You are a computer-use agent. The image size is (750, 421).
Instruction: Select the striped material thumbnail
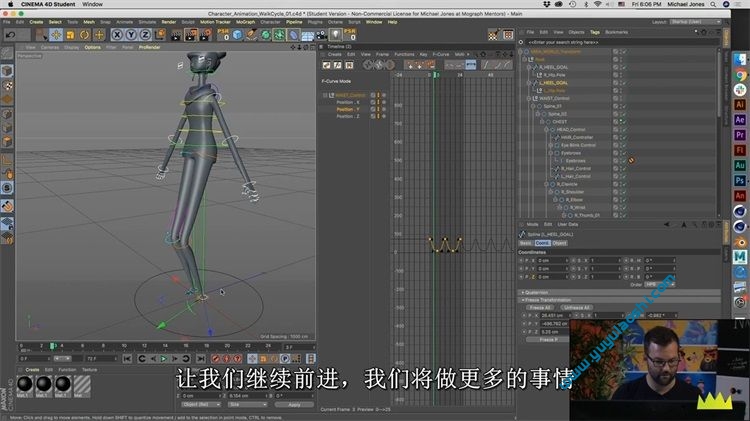click(82, 384)
